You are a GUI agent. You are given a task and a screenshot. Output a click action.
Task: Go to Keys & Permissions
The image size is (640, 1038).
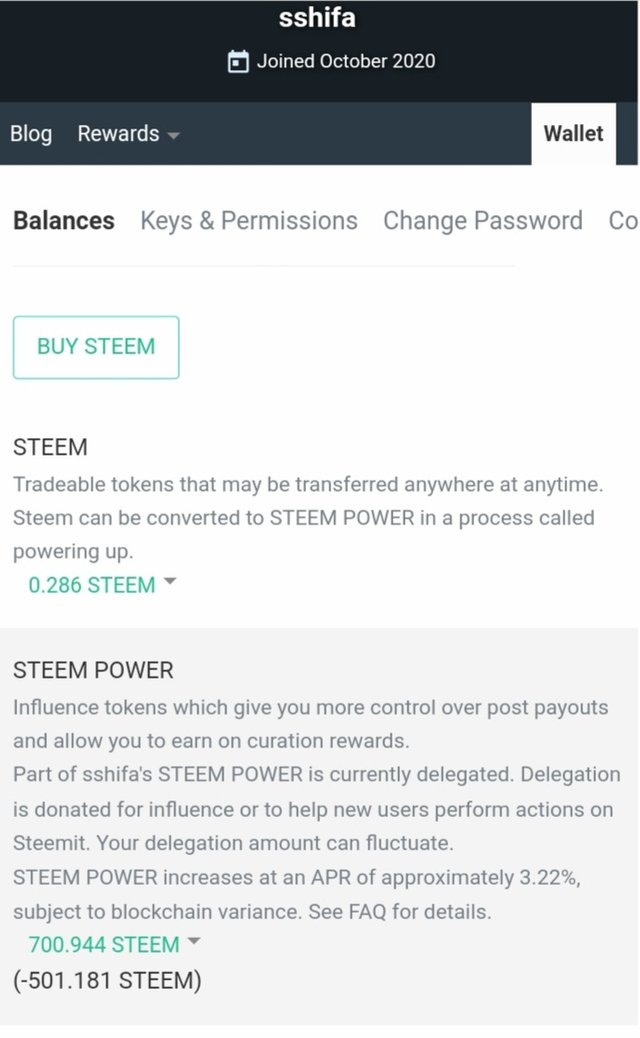[249, 221]
